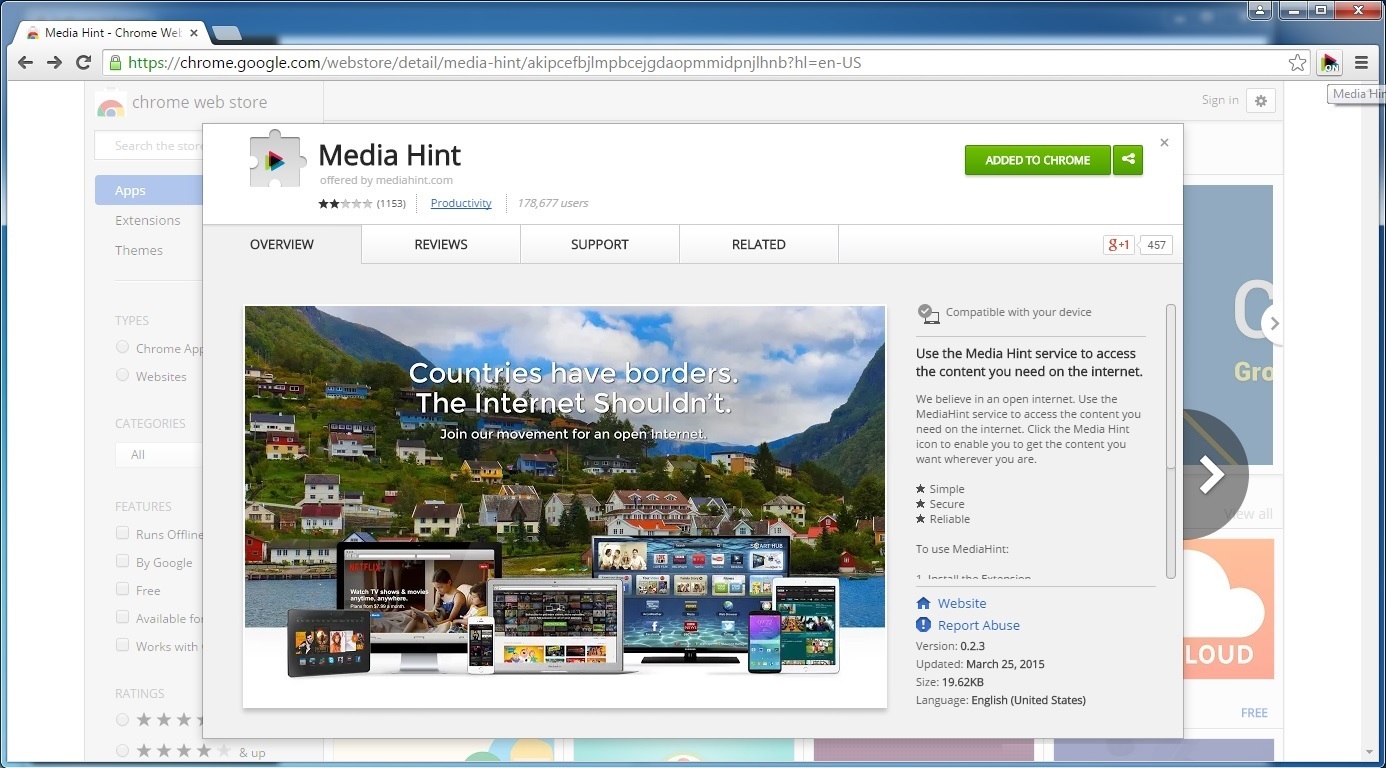Click the Website home icon
Screen dimensions: 1386x768
tap(924, 603)
